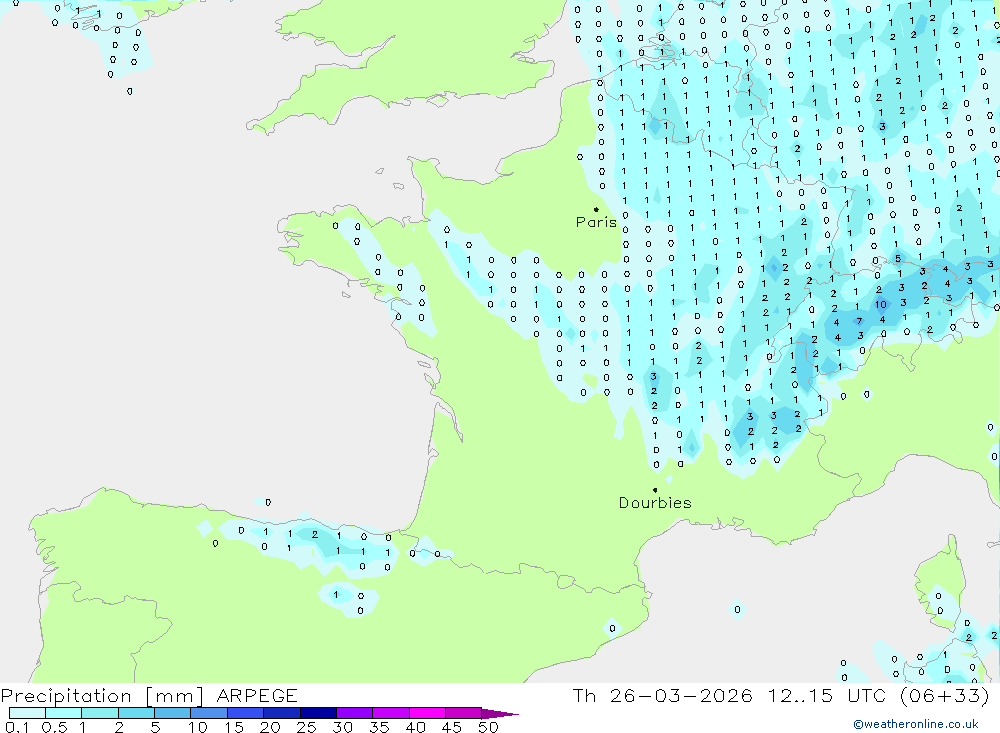
Task: Click the legend label 25
Action: click(x=306, y=727)
